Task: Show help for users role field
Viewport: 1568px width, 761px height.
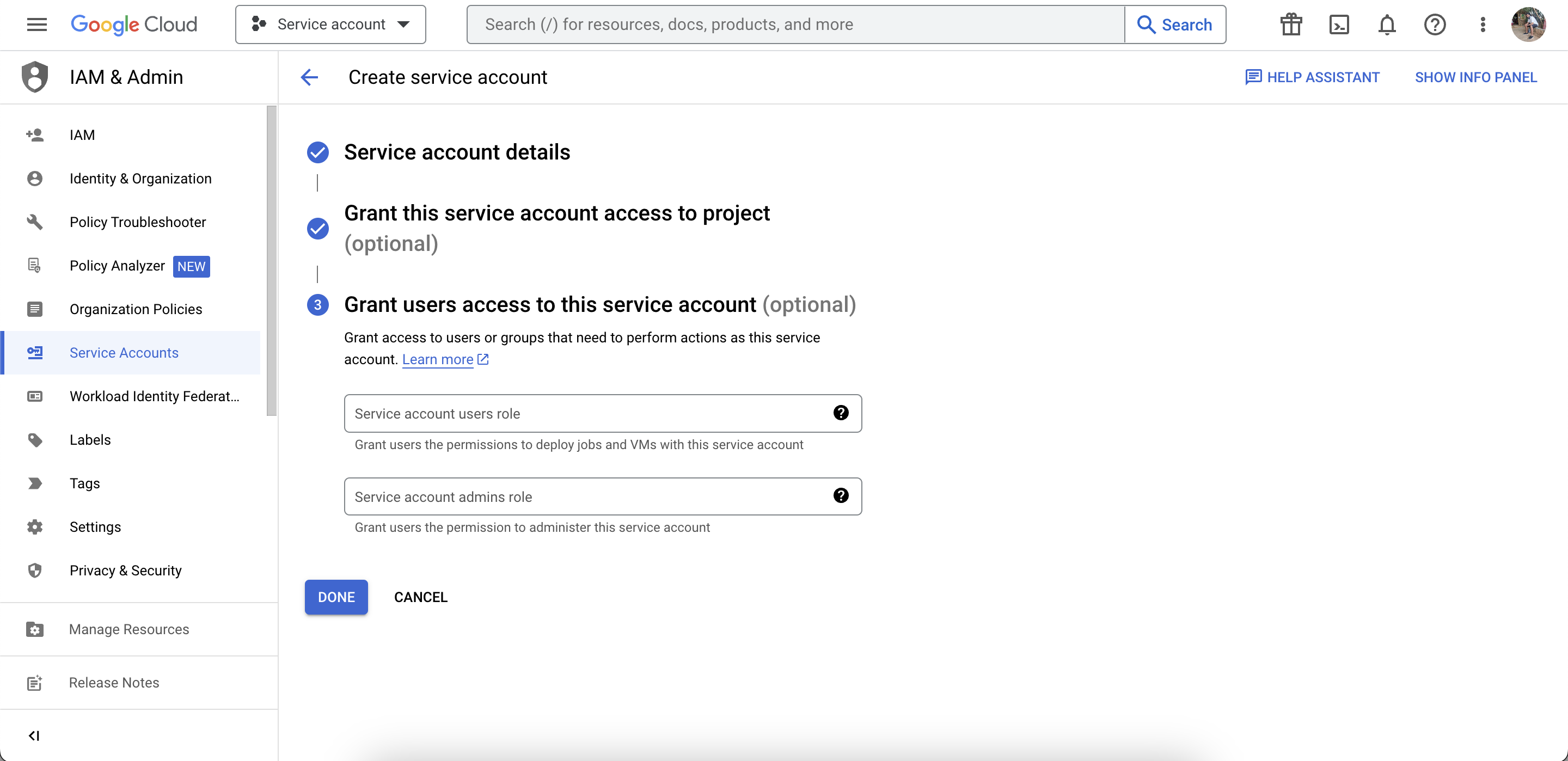Action: click(841, 413)
